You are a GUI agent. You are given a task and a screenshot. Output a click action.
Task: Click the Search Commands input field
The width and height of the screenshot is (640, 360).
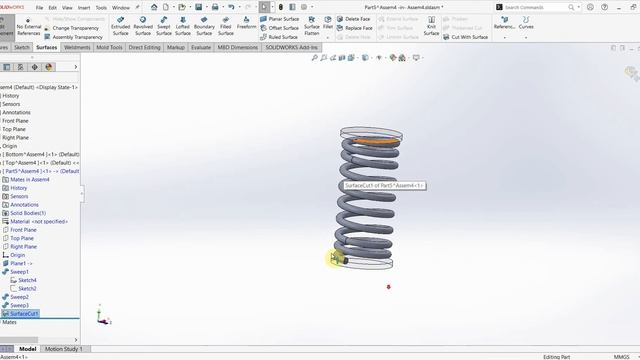point(536,7)
